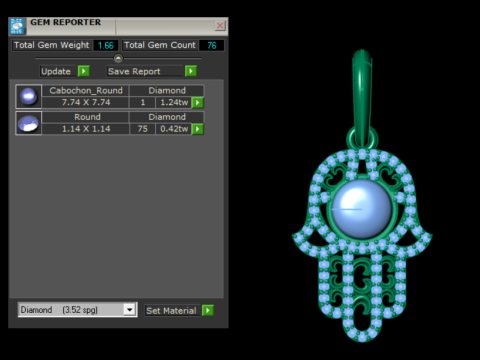This screenshot has width=480, height=360.
Task: Click the Gem Reporter logo icon
Action: (17, 26)
